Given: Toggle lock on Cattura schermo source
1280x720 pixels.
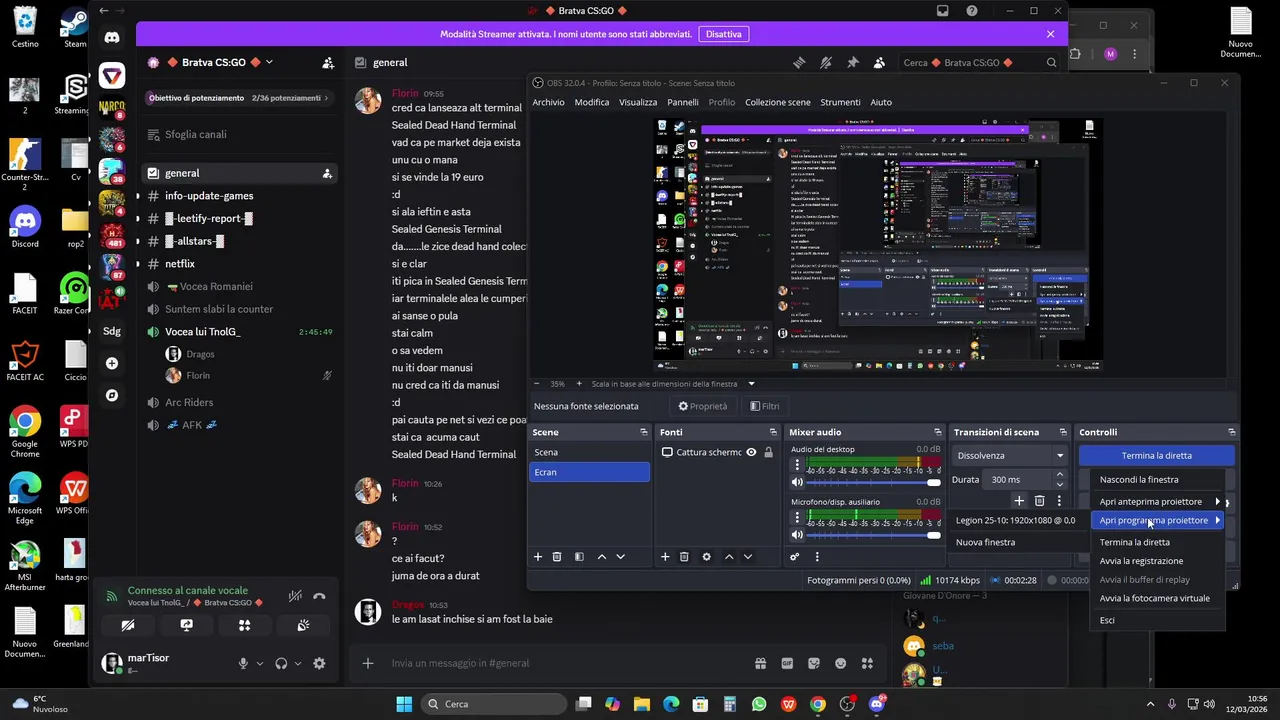Looking at the screenshot, I should coord(768,452).
